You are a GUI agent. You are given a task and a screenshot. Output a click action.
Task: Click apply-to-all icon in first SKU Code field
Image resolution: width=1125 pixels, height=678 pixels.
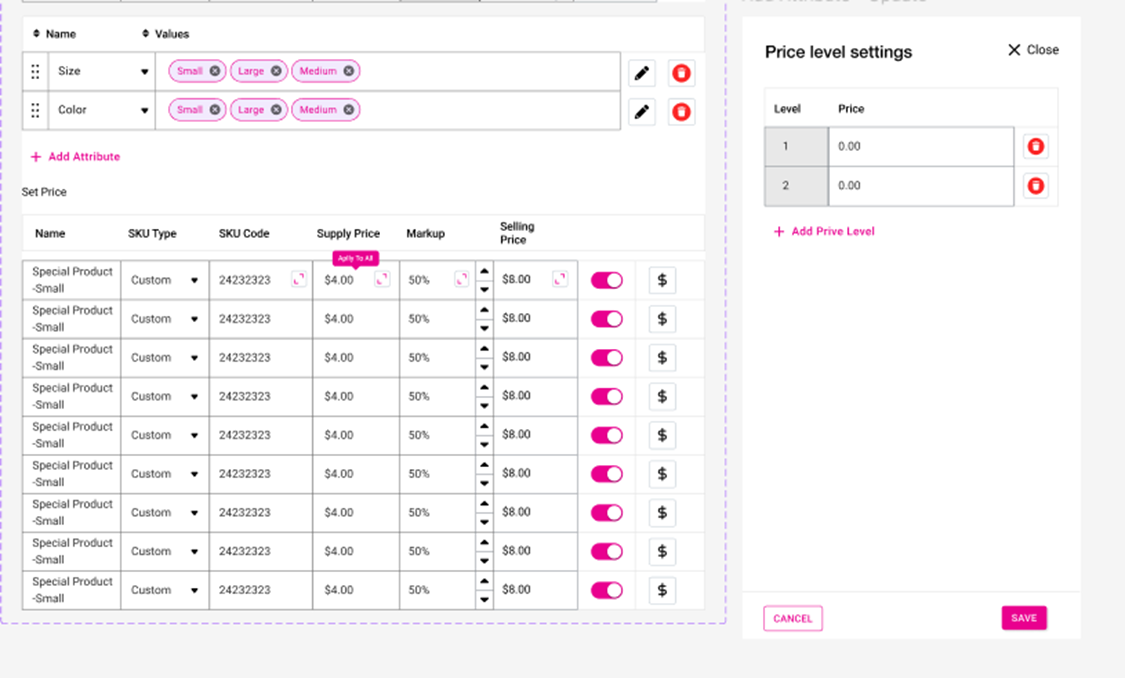298,280
